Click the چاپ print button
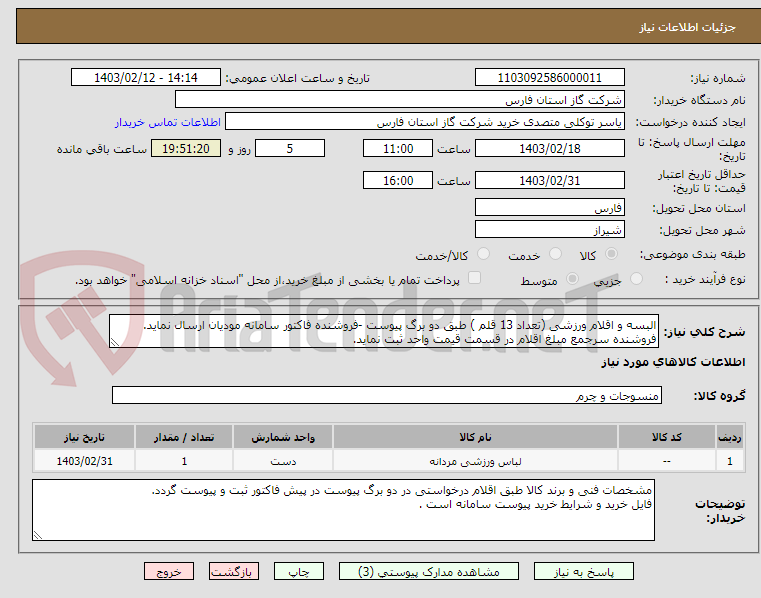 [298, 571]
